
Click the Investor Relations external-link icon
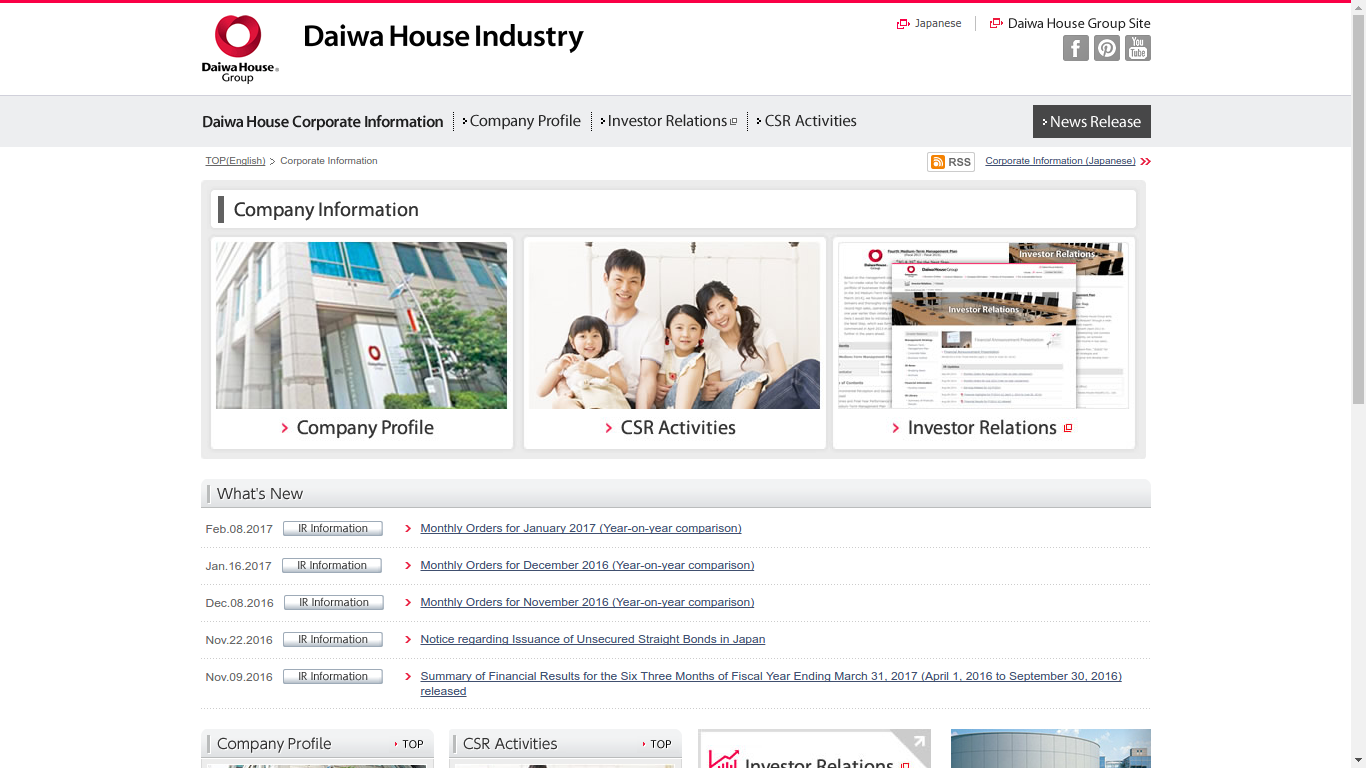coord(735,121)
